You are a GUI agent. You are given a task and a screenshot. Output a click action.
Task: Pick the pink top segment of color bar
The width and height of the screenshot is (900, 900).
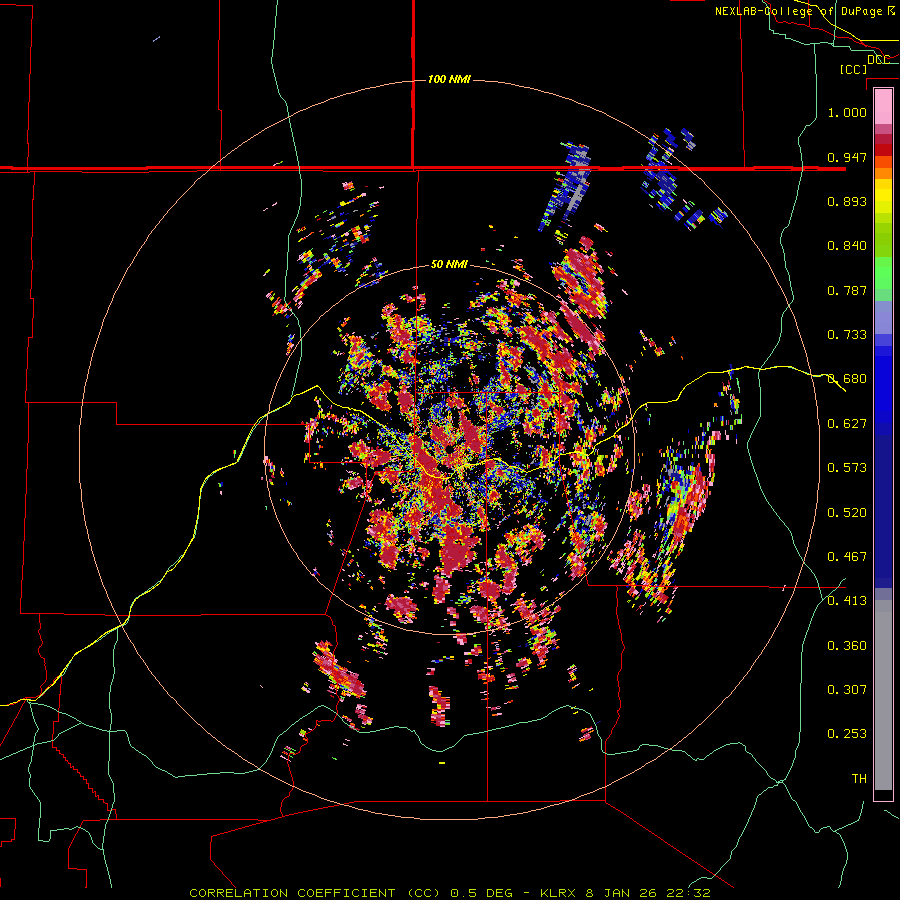883,106
